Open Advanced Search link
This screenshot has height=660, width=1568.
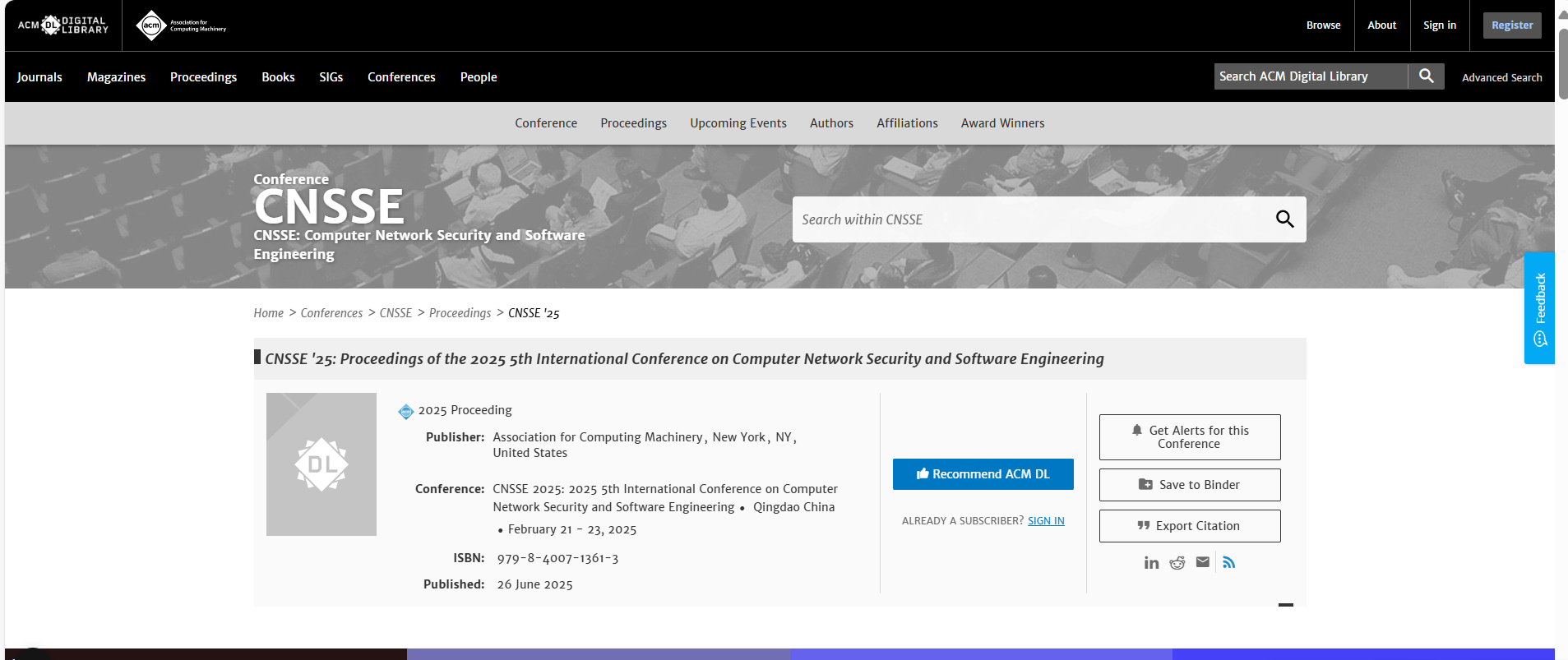coord(1501,77)
